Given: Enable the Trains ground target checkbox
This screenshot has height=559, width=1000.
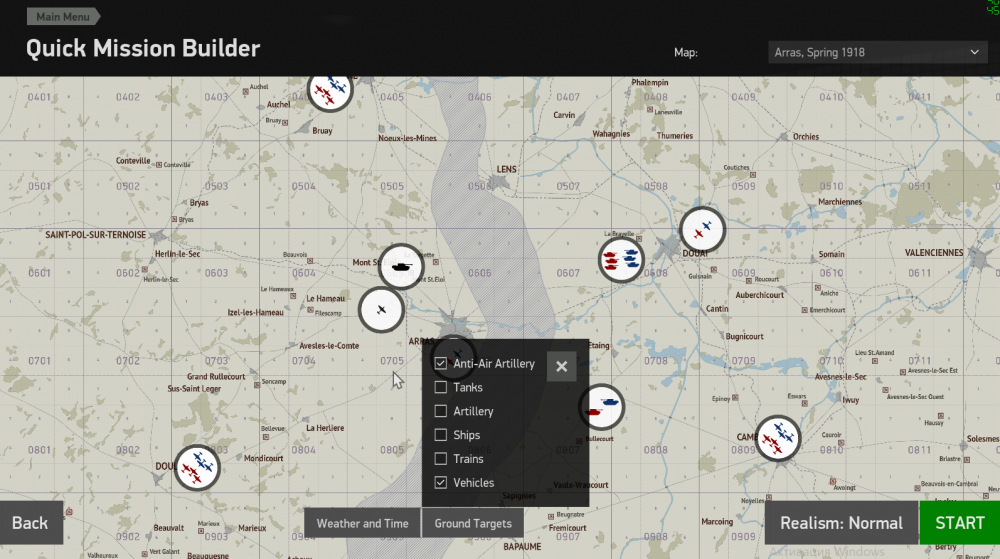Looking at the screenshot, I should [441, 458].
